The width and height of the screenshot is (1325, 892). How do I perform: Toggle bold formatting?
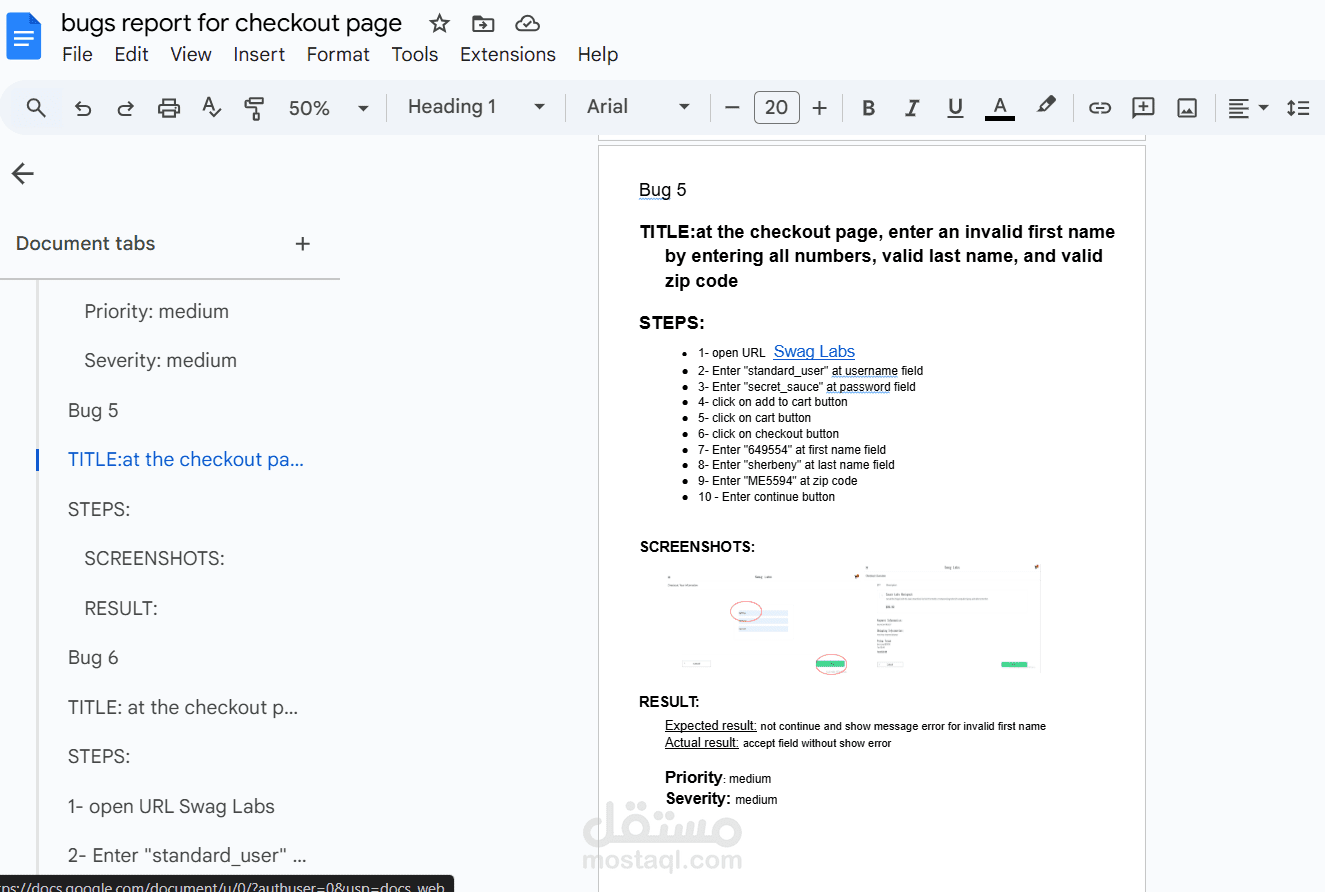[868, 108]
